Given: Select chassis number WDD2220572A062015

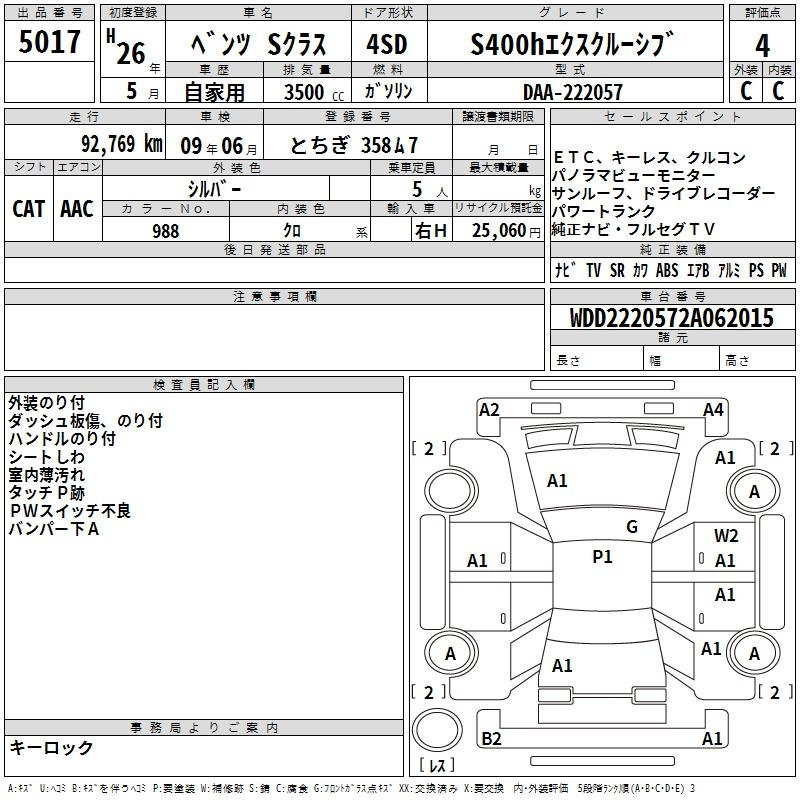Looking at the screenshot, I should click(x=671, y=318).
